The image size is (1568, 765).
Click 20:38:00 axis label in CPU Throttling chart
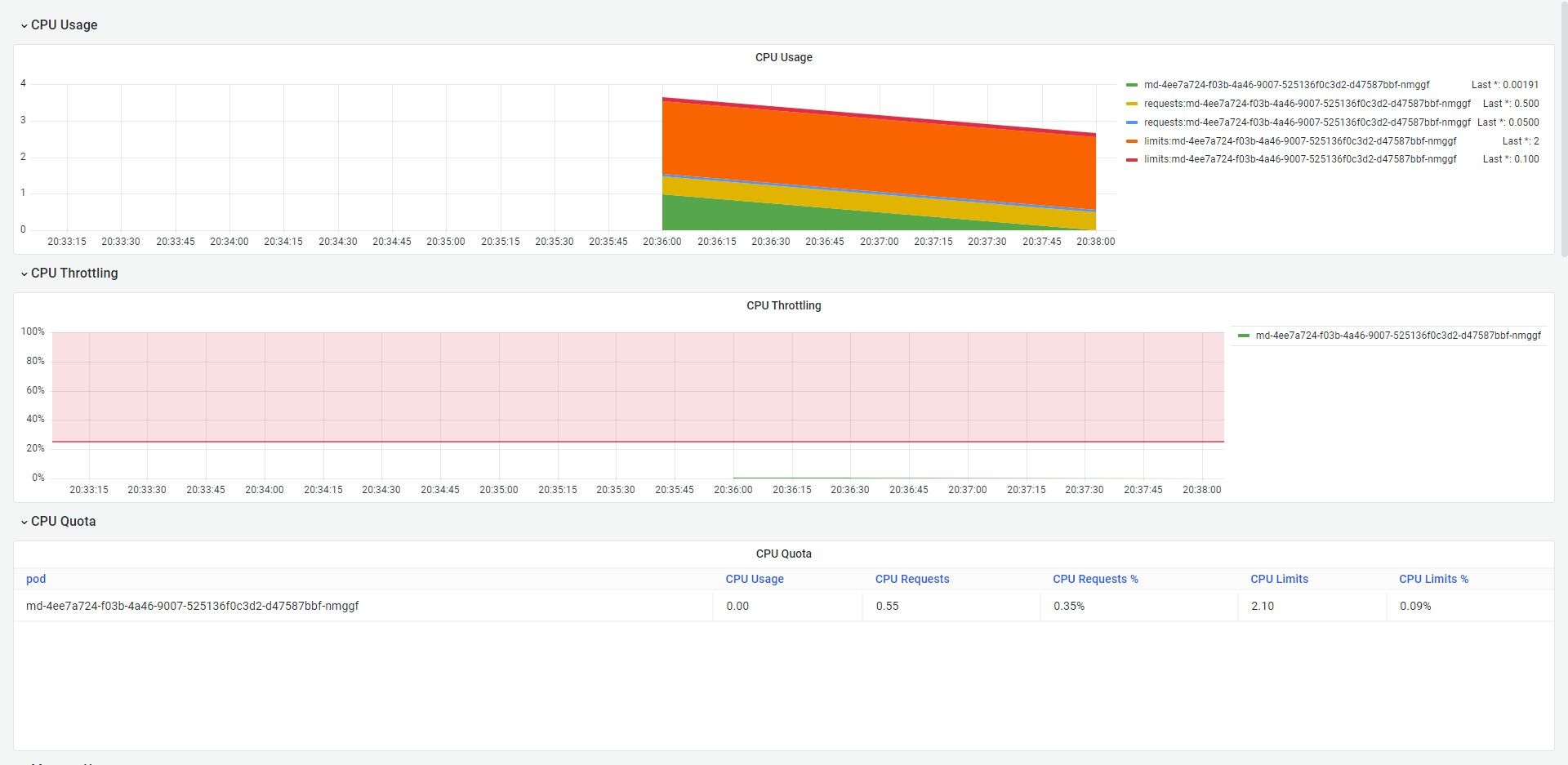[x=1201, y=490]
